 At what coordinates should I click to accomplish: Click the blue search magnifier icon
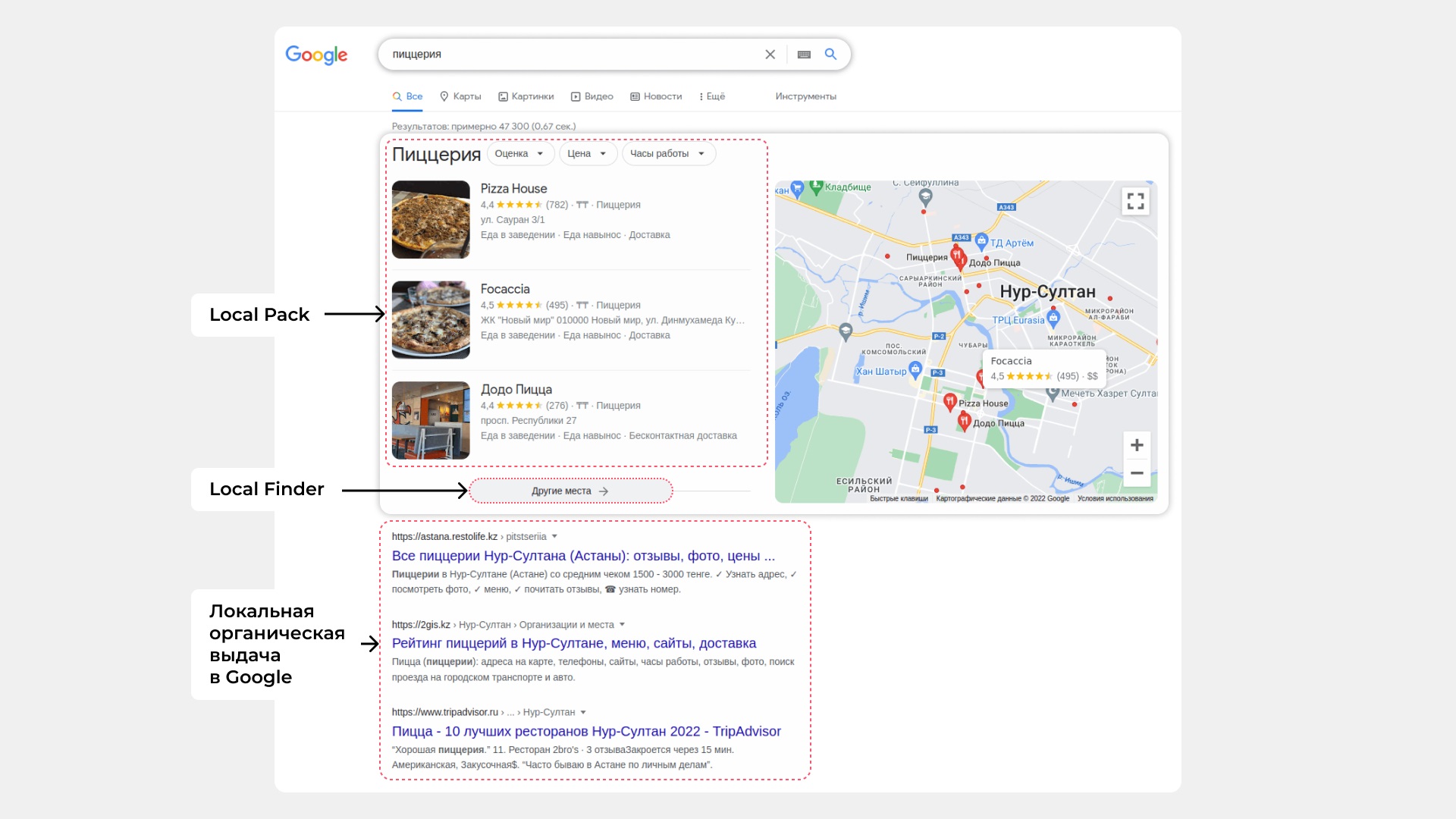coord(830,54)
